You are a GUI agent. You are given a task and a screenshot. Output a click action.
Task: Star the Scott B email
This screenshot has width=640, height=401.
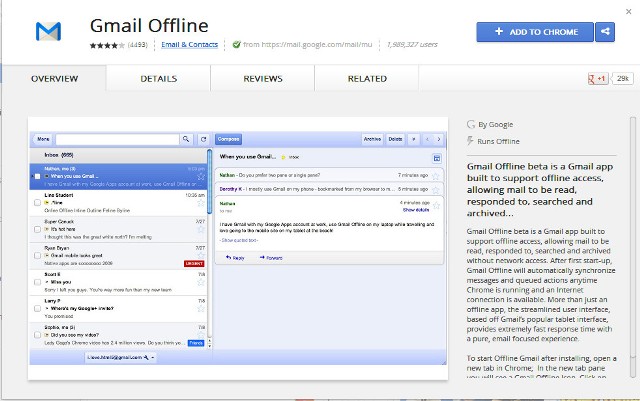(x=200, y=282)
